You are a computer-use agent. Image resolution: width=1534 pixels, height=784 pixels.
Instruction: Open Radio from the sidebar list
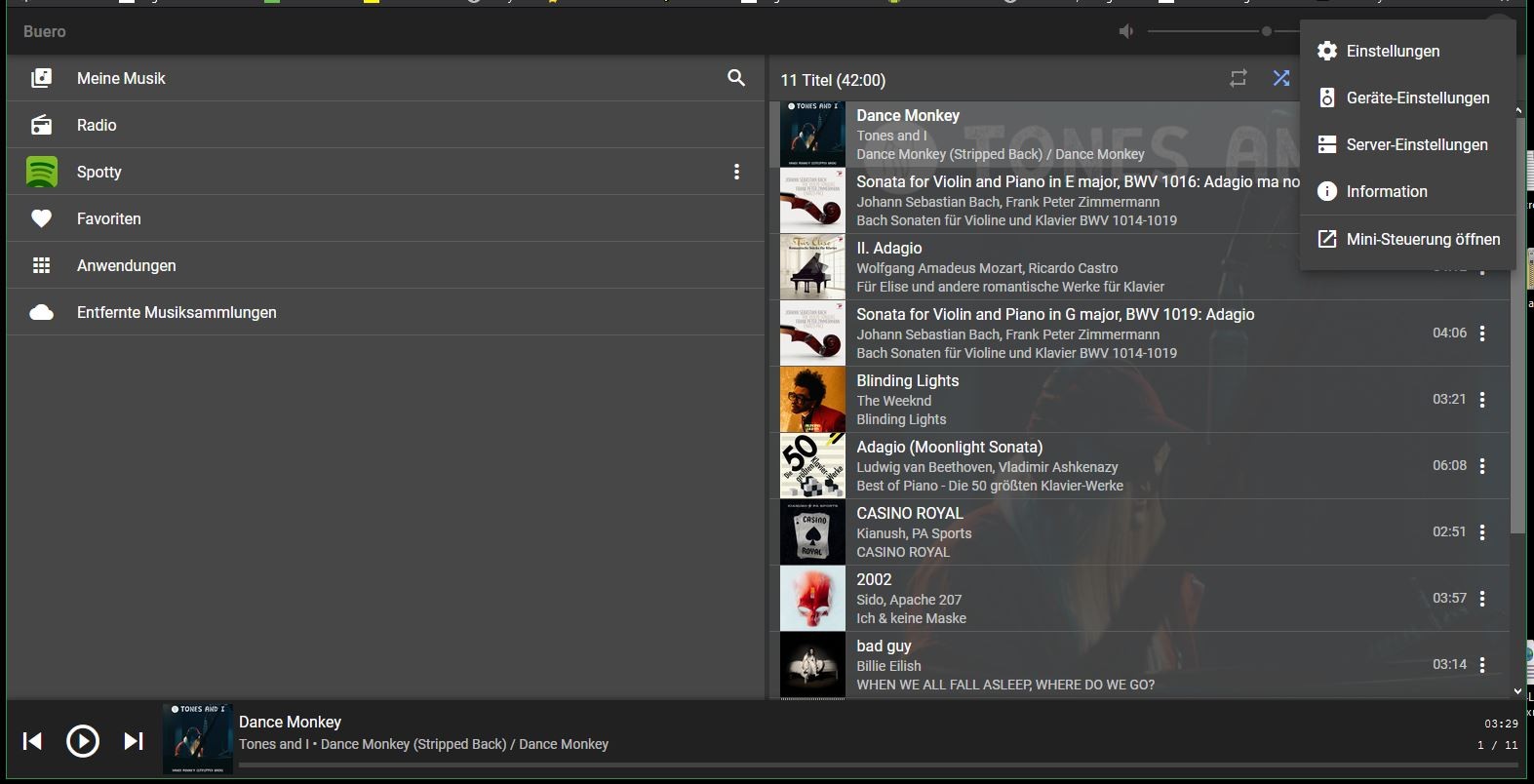[97, 125]
